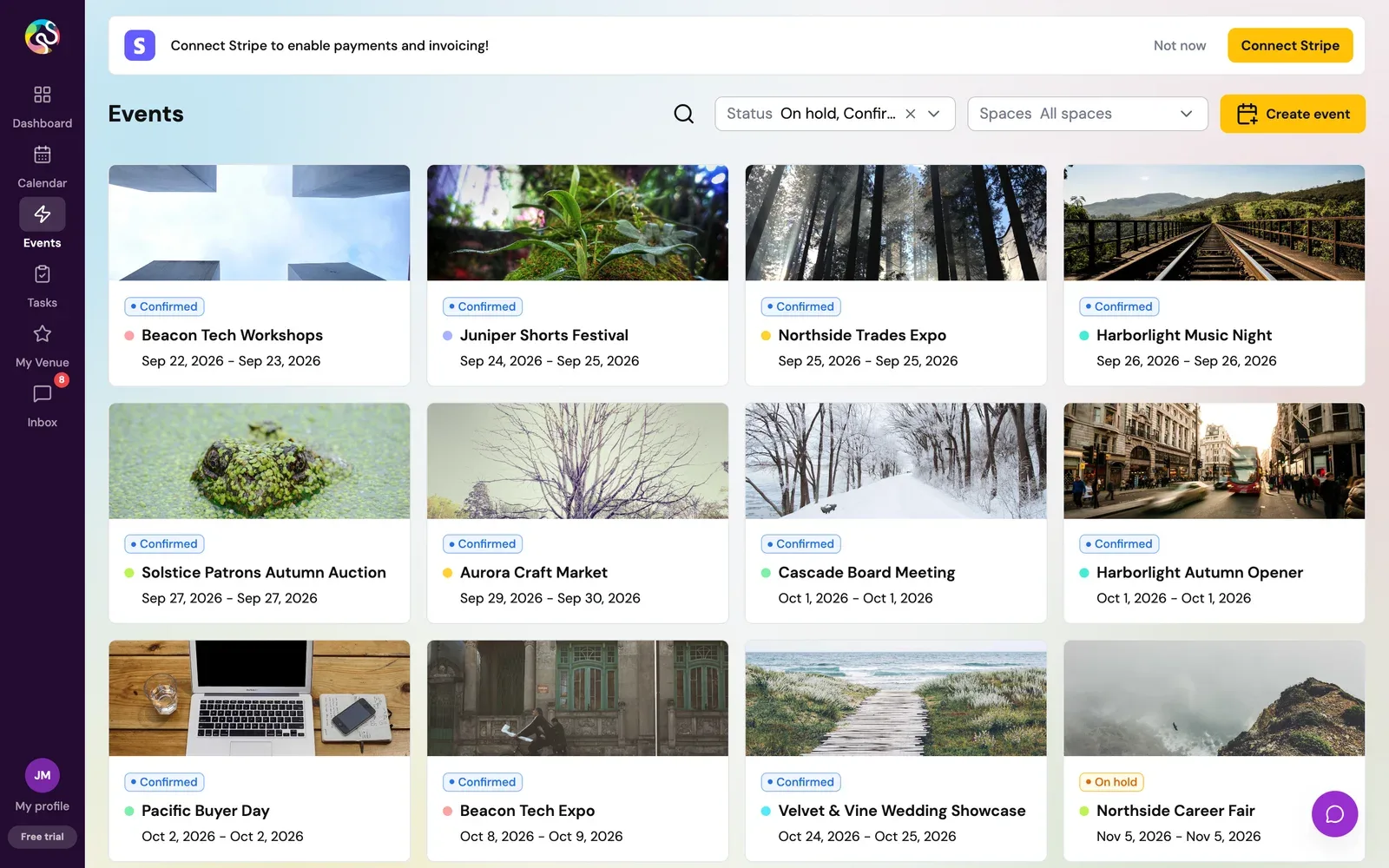This screenshot has height=868, width=1389.
Task: Click the search magnifier icon
Action: 683,114
